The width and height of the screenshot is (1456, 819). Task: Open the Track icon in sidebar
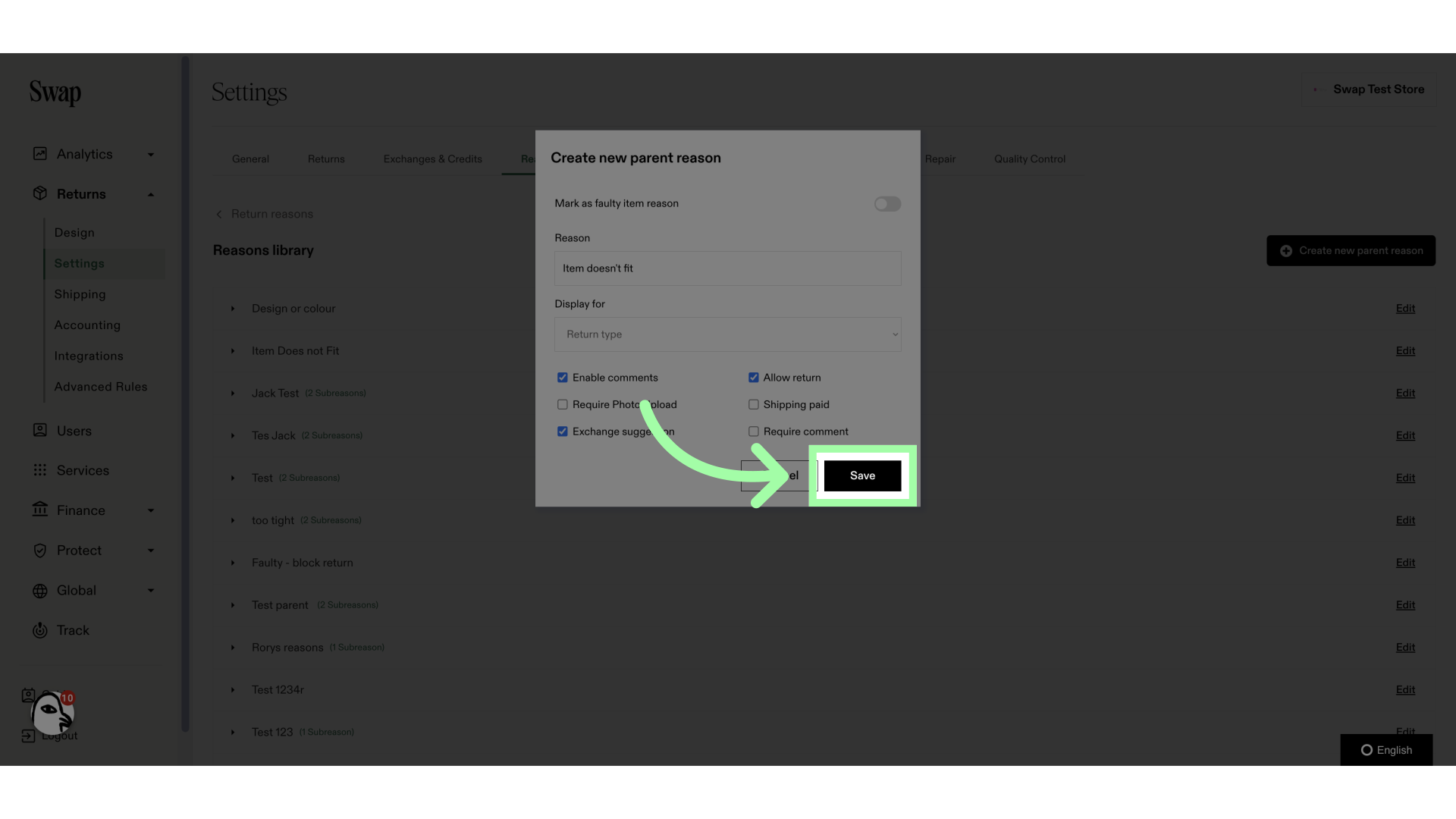40,630
